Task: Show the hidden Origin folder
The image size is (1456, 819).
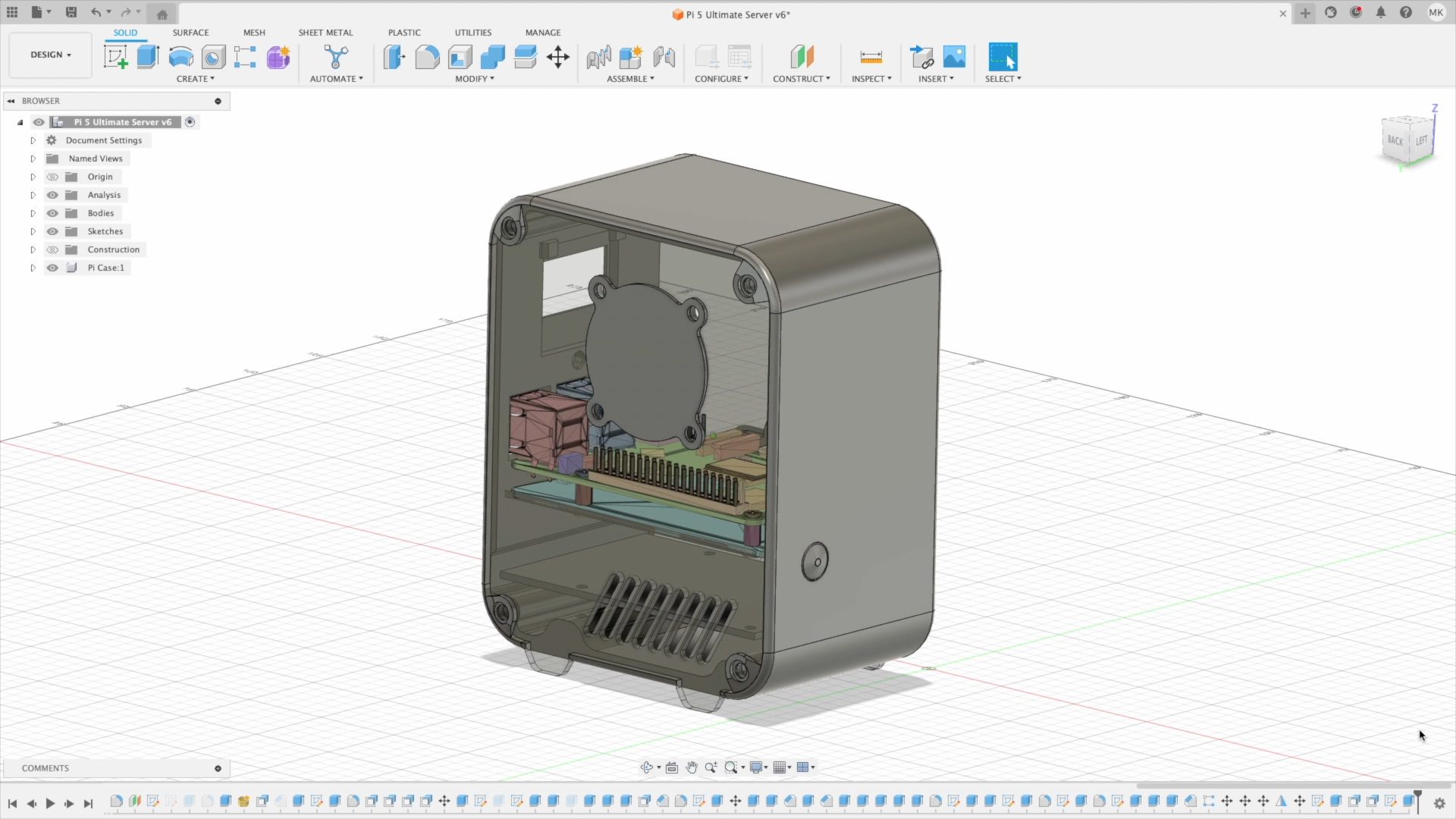Action: tap(52, 177)
